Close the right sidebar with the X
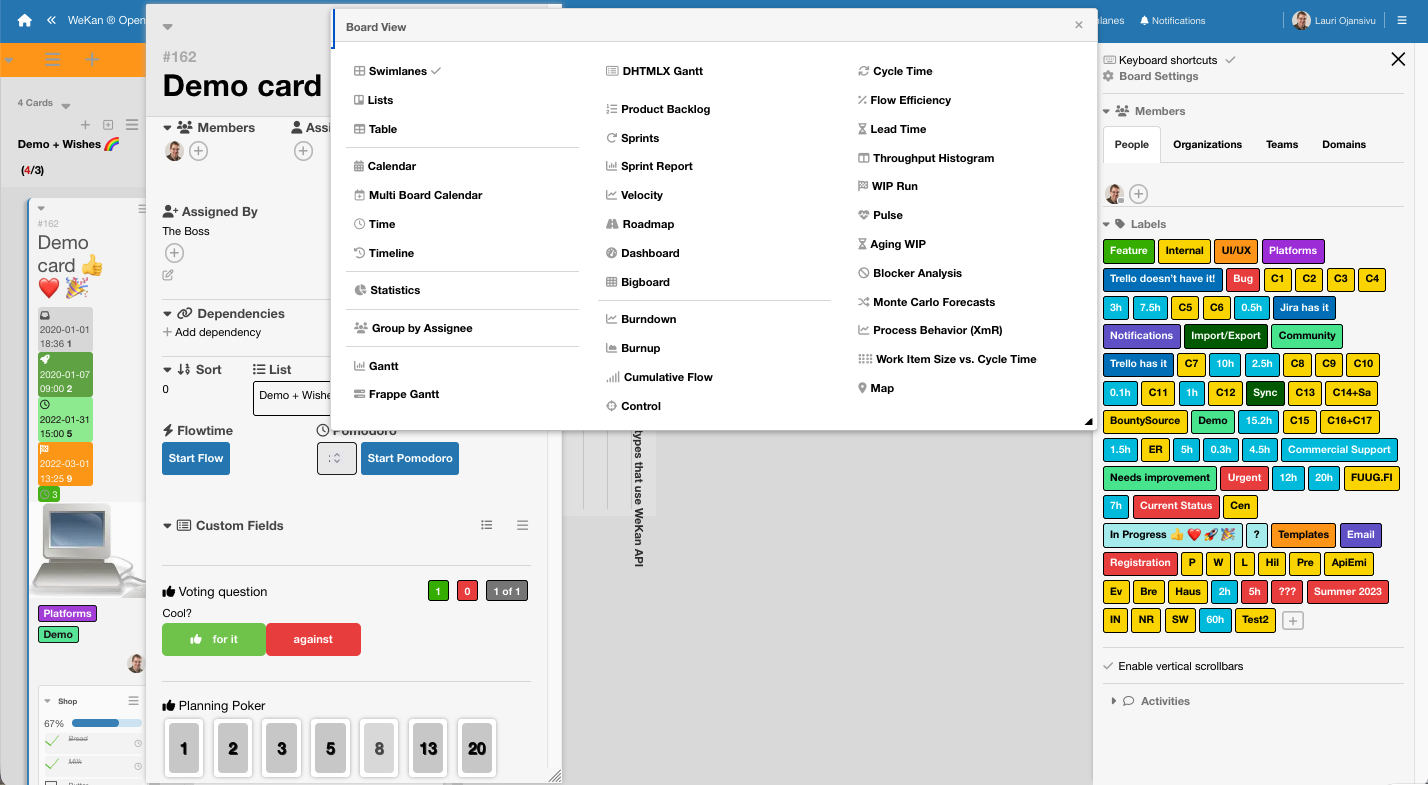The image size is (1428, 785). [1398, 60]
